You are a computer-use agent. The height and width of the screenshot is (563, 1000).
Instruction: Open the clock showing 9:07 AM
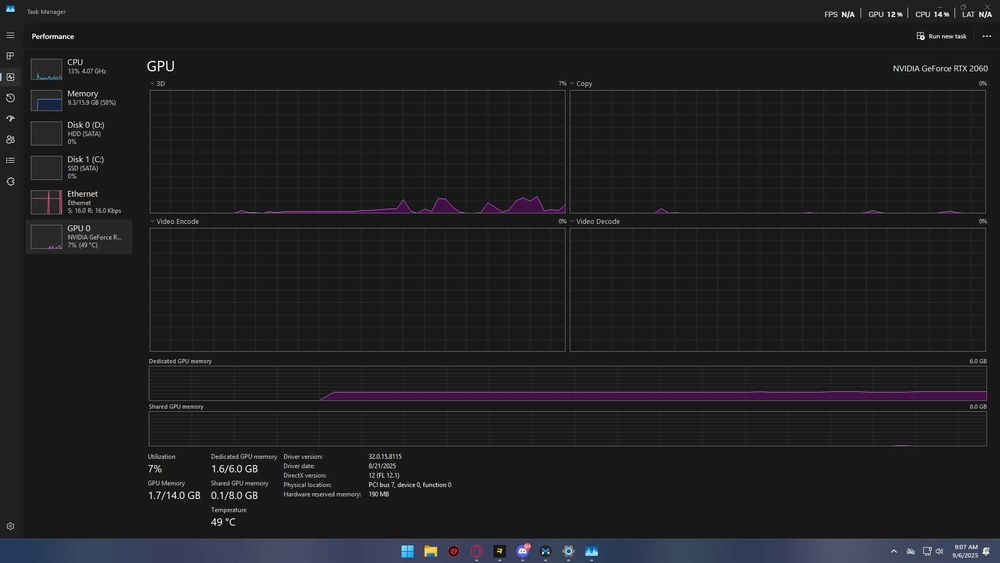click(965, 552)
